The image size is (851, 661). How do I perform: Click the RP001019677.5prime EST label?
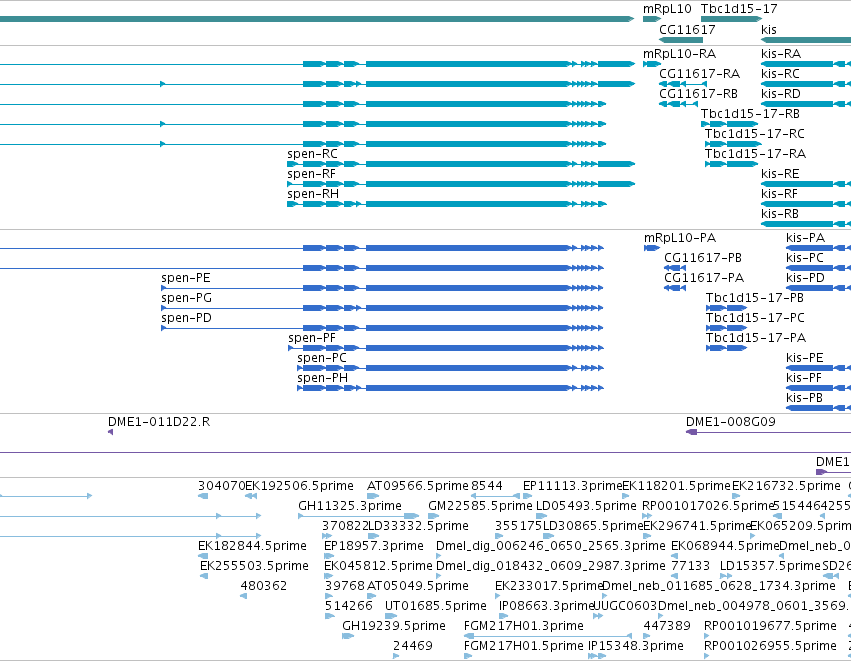point(770,626)
